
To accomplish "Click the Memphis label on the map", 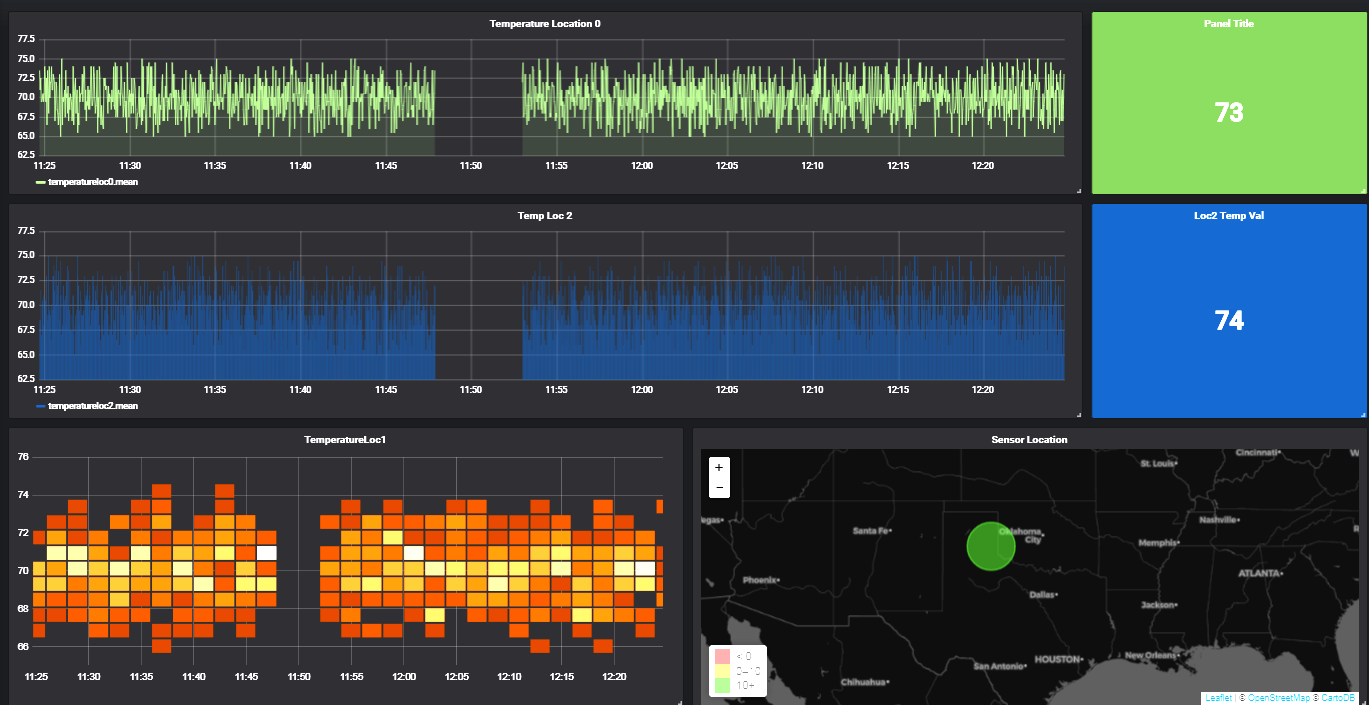I will [1159, 543].
